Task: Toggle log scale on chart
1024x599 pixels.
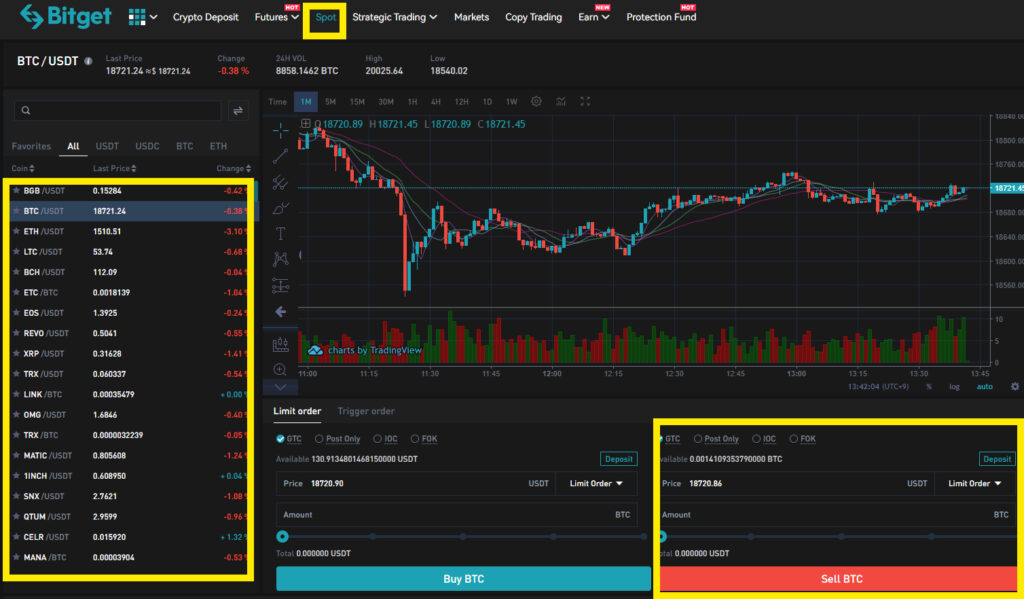Action: [x=954, y=387]
